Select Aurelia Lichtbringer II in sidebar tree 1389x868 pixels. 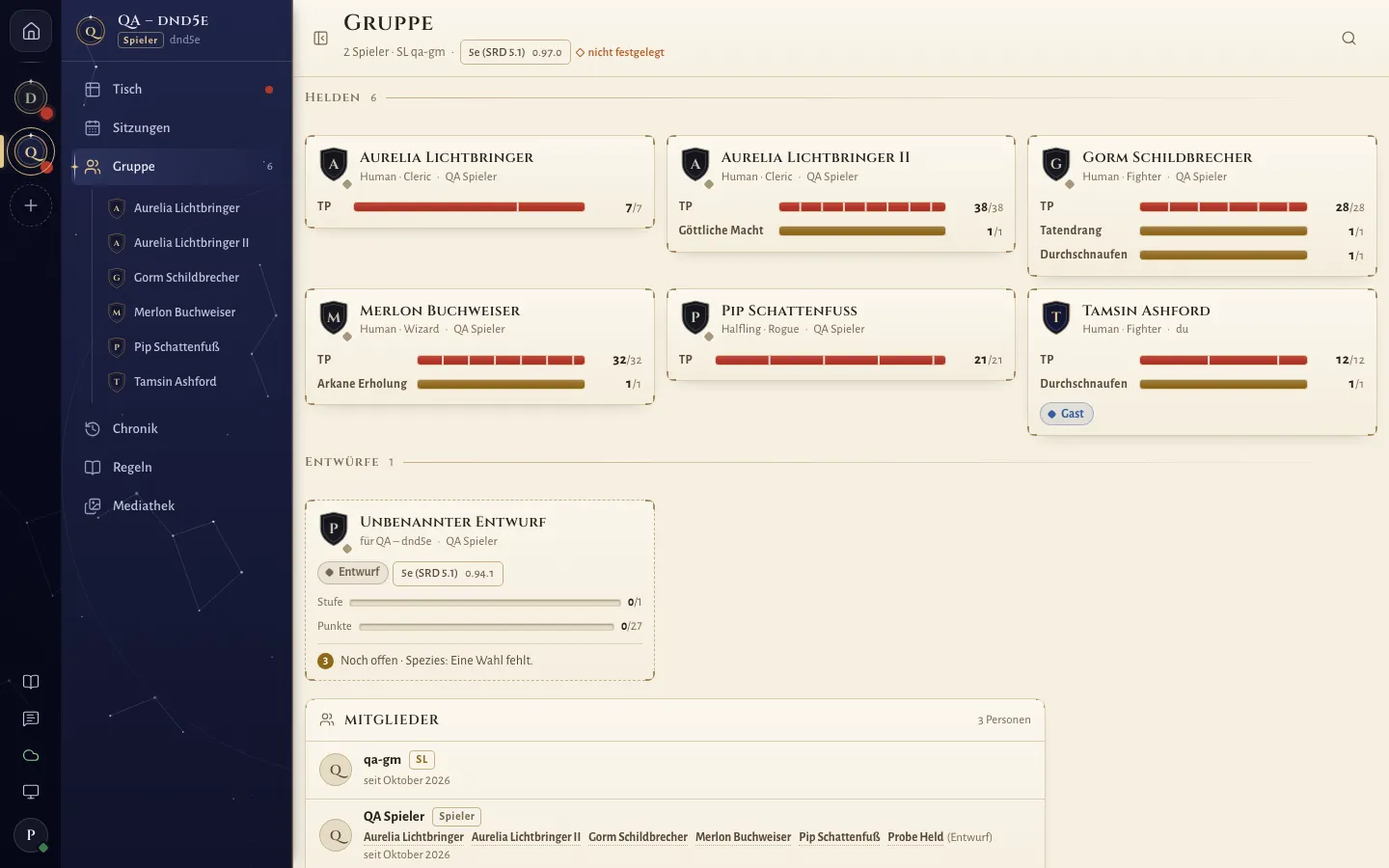click(189, 243)
